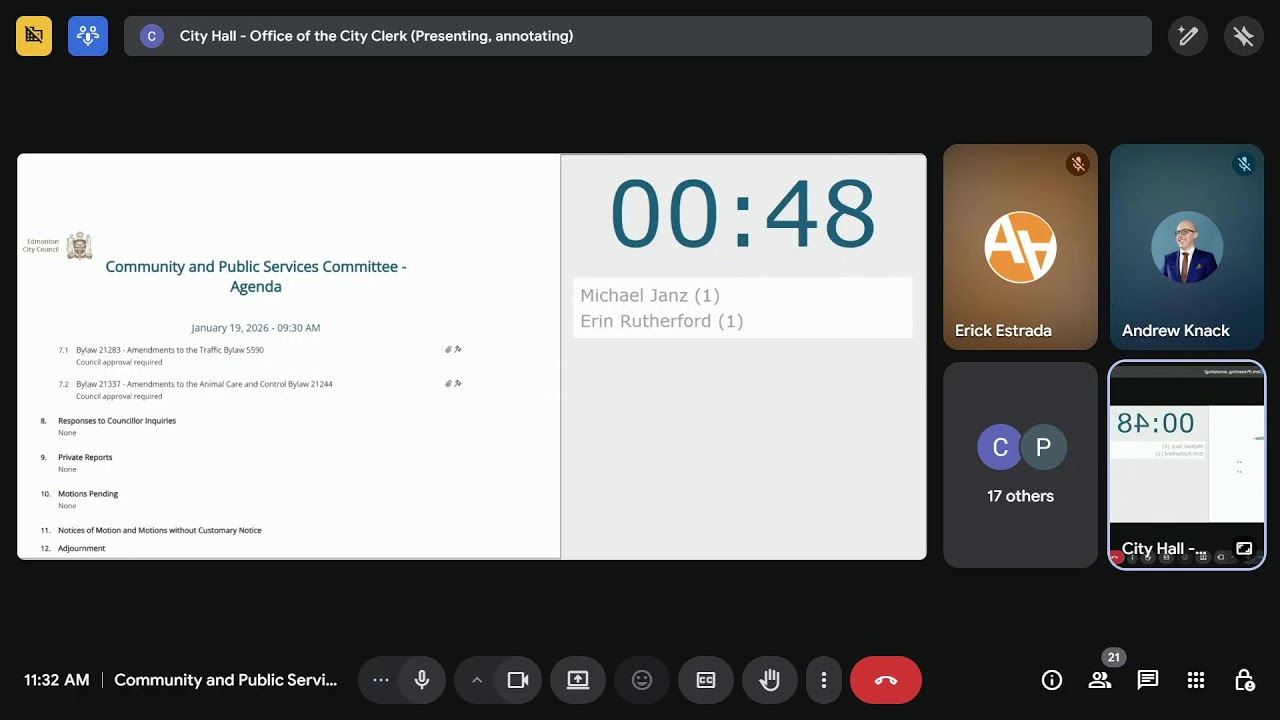Click the presenter avatar "C" in the title bar

[151, 36]
